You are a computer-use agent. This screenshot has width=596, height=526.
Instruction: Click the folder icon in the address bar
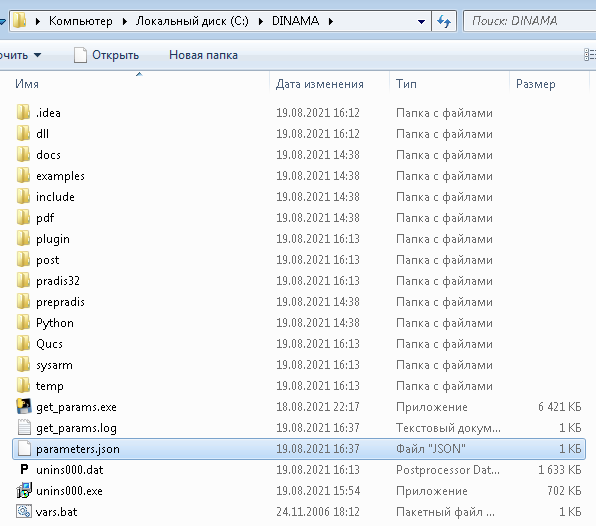pos(19,21)
